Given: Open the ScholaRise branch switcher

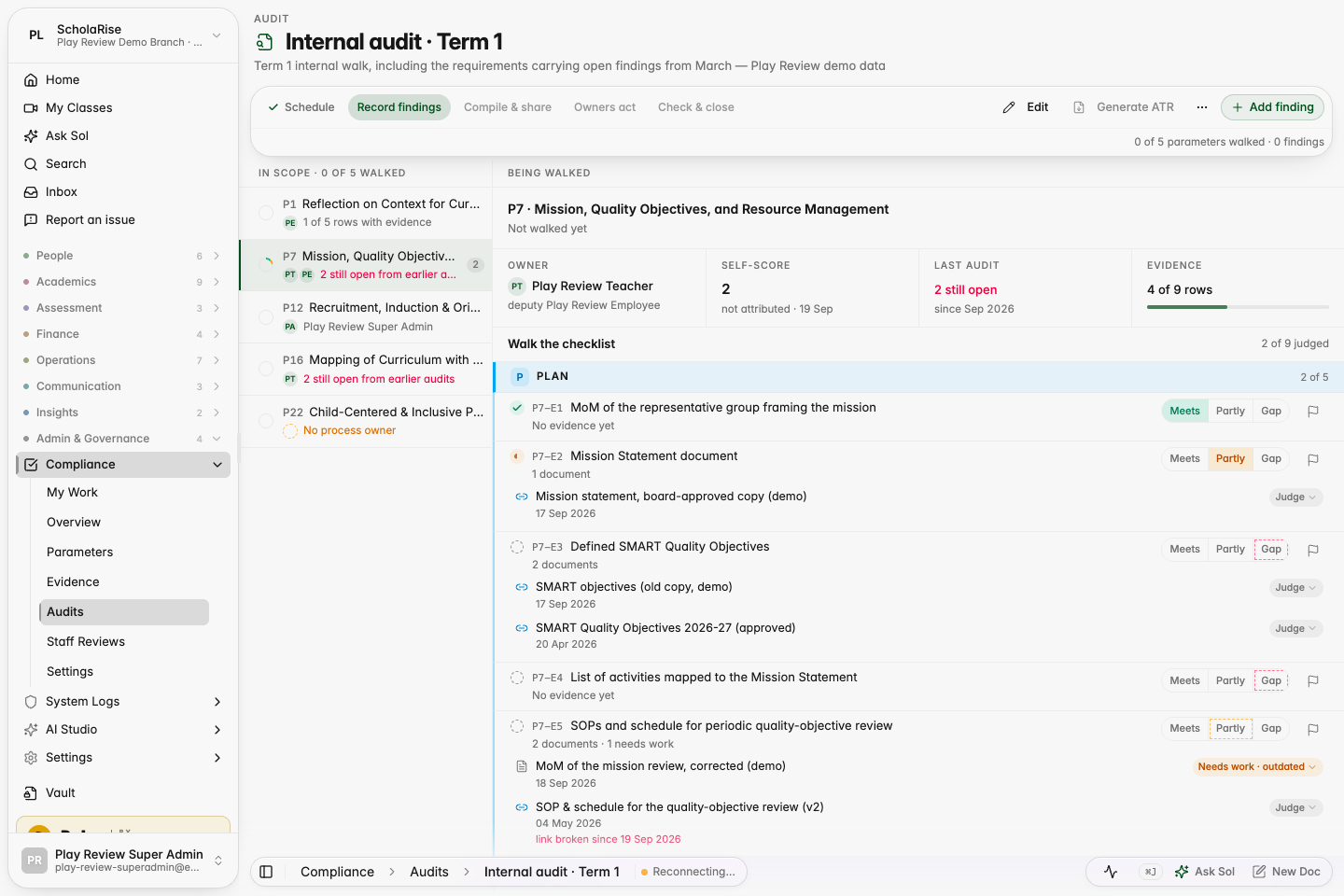Looking at the screenshot, I should (123, 35).
